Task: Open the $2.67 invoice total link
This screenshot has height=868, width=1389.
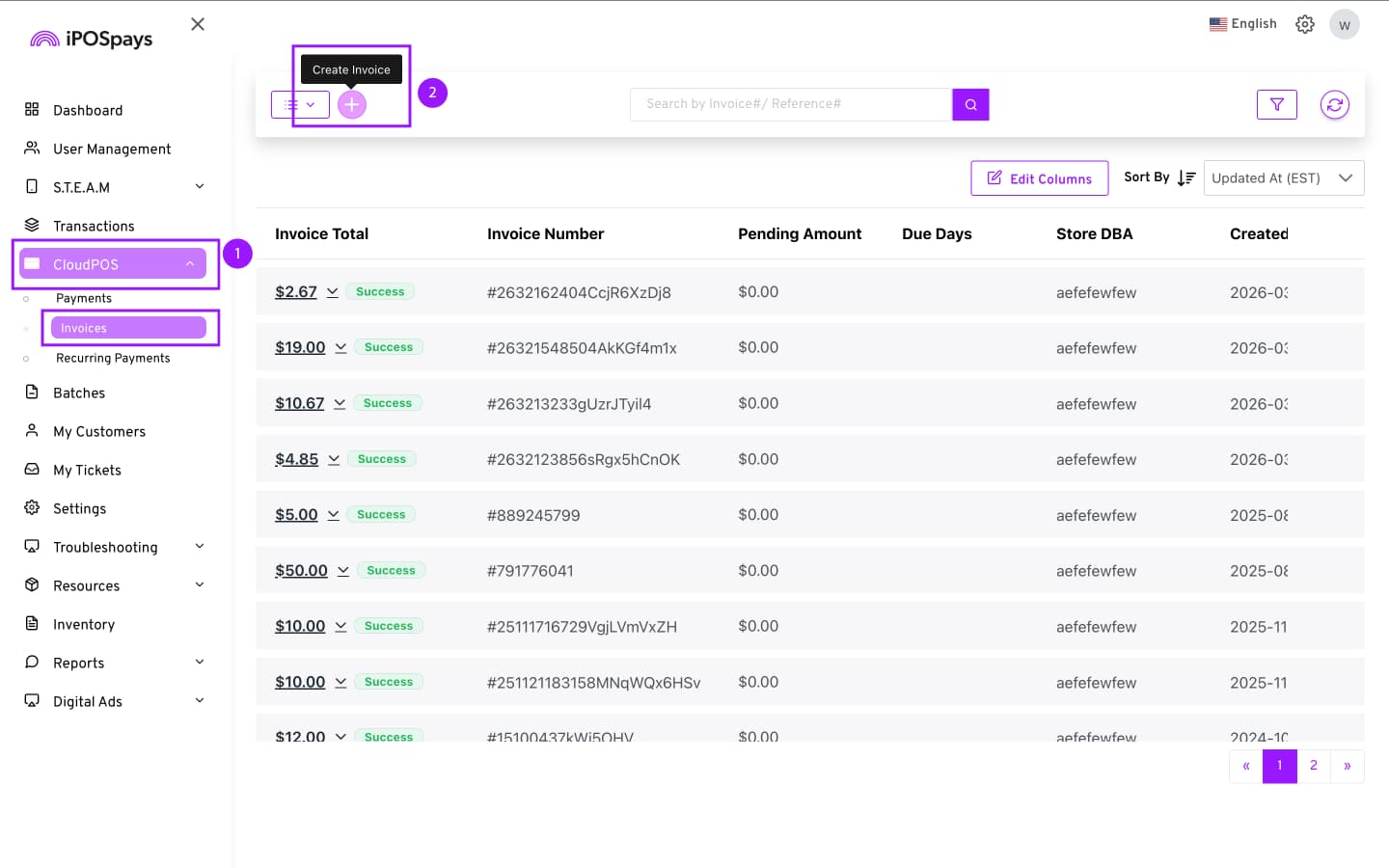Action: (x=295, y=292)
